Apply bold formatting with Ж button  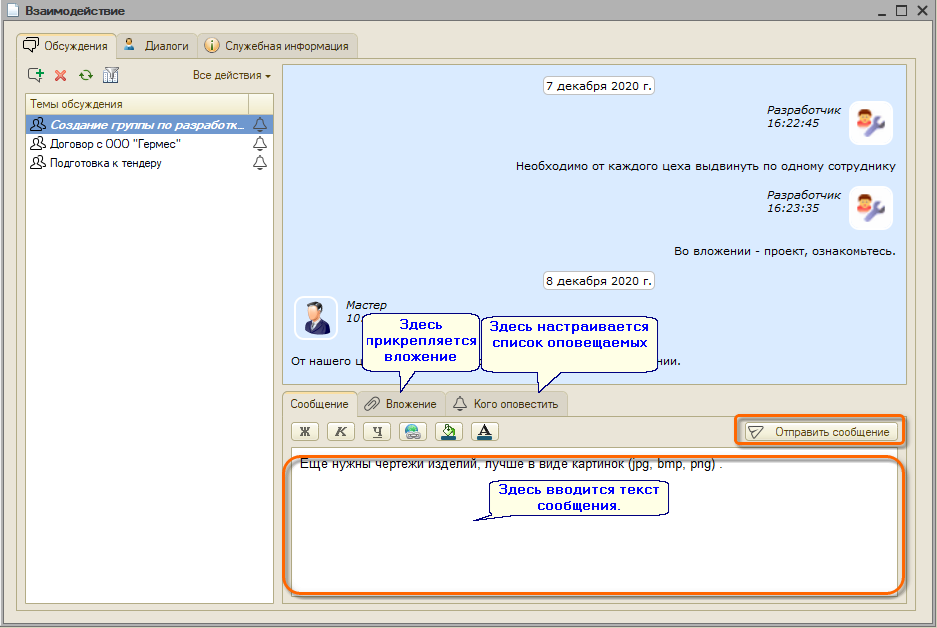click(x=304, y=432)
